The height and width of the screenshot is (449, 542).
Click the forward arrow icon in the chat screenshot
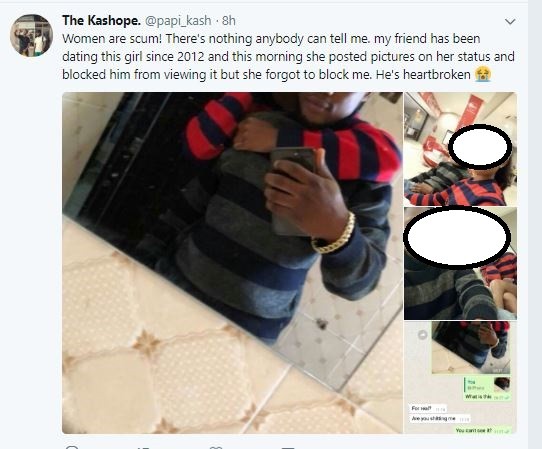tap(422, 334)
